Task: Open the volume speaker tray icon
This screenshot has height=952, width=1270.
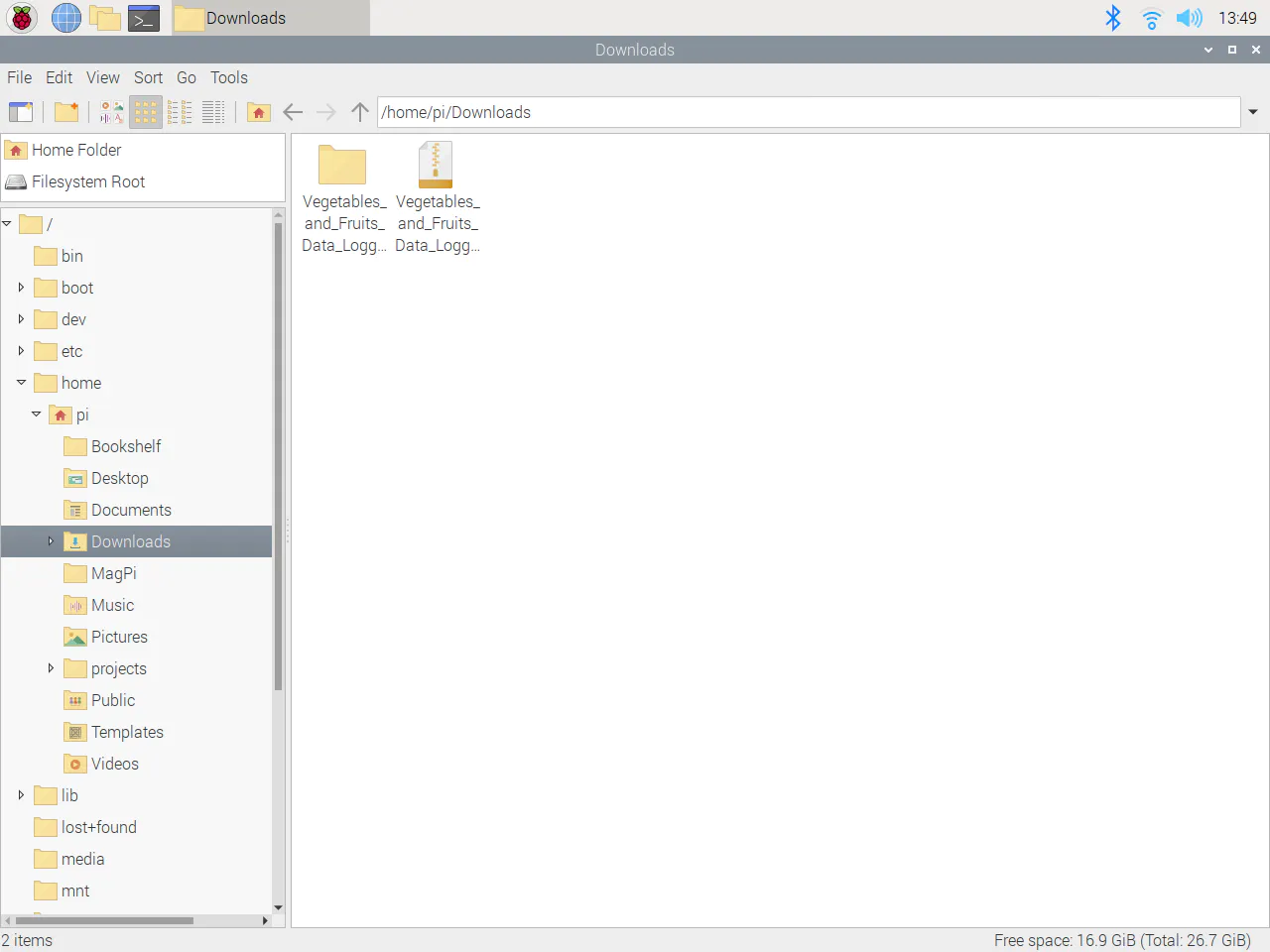Action: (x=1189, y=18)
